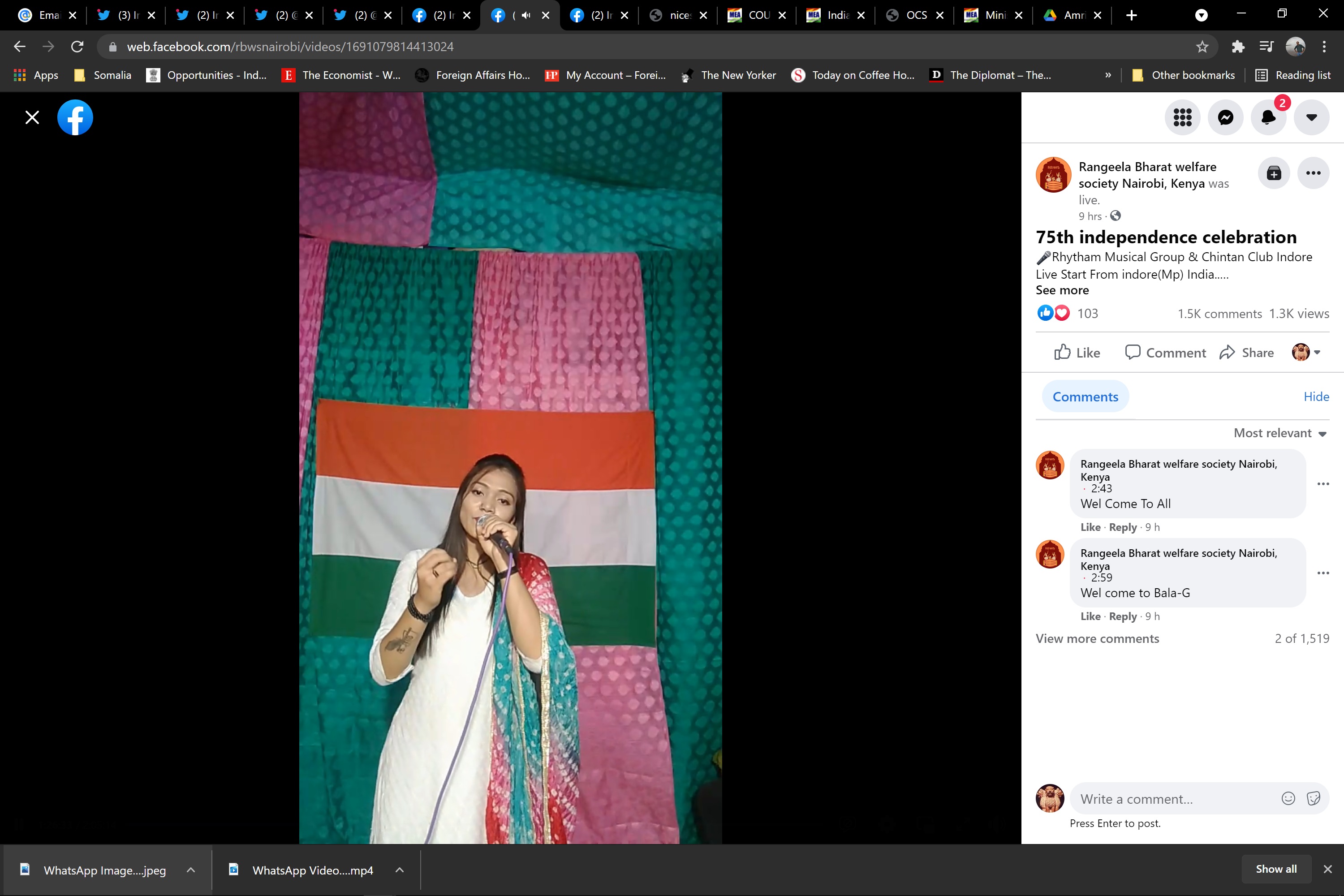
Task: Click See more in the description
Action: [x=1062, y=290]
